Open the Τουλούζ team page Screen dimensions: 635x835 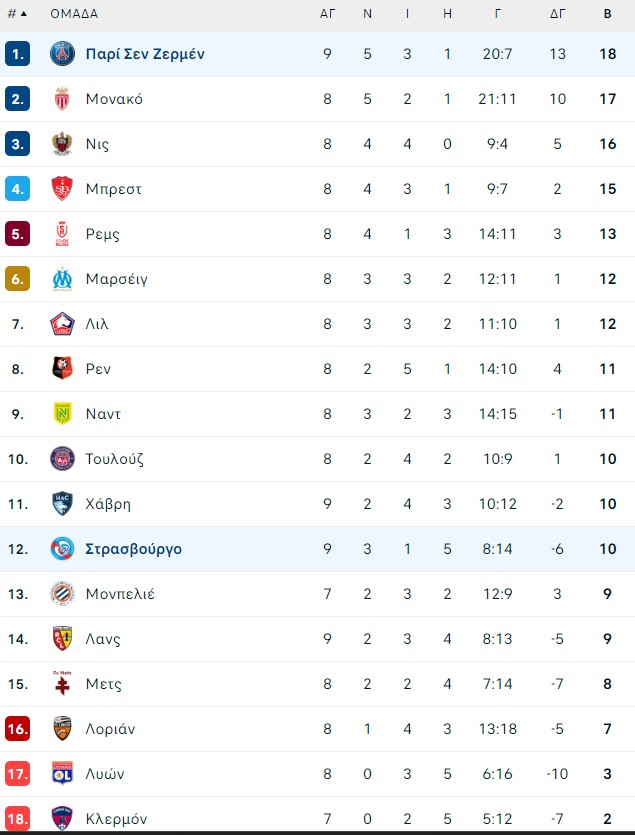(x=115, y=459)
